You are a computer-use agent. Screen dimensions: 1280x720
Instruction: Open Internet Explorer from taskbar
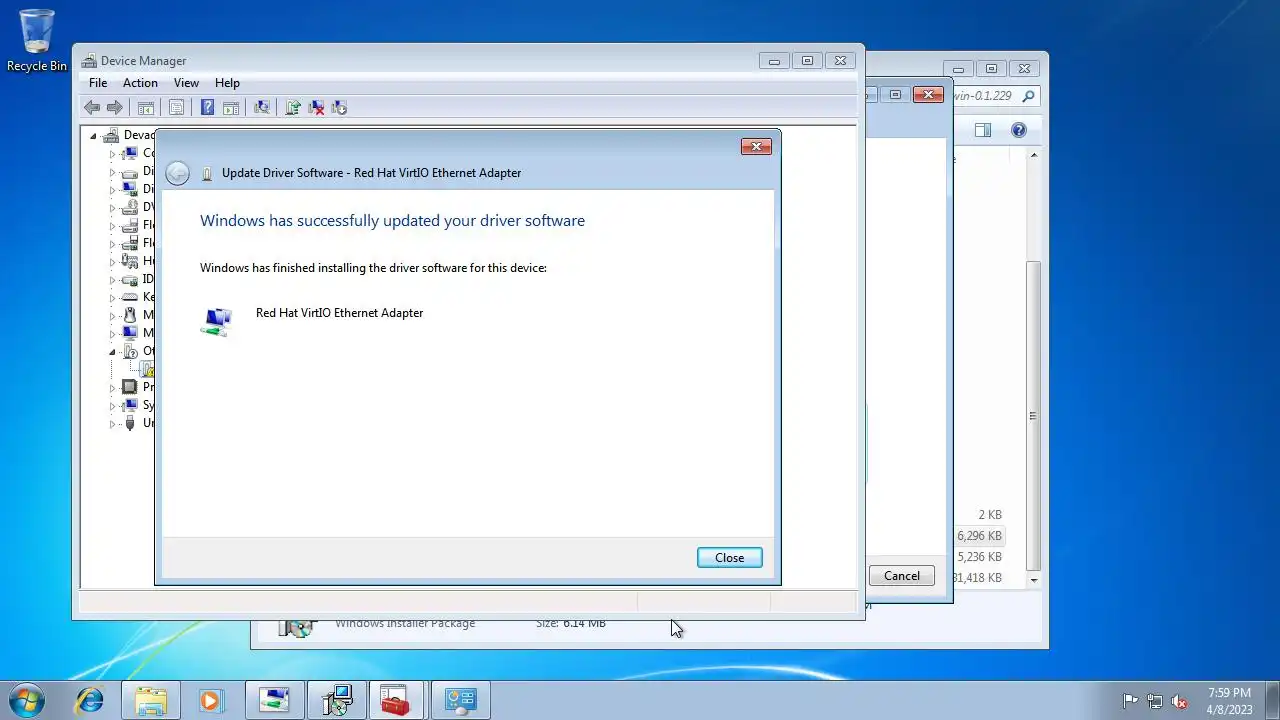(x=90, y=700)
